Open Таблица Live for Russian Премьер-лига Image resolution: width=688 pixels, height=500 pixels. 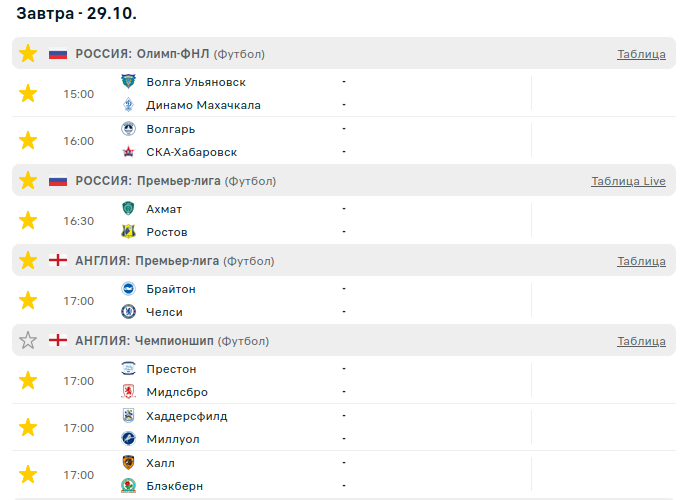628,181
